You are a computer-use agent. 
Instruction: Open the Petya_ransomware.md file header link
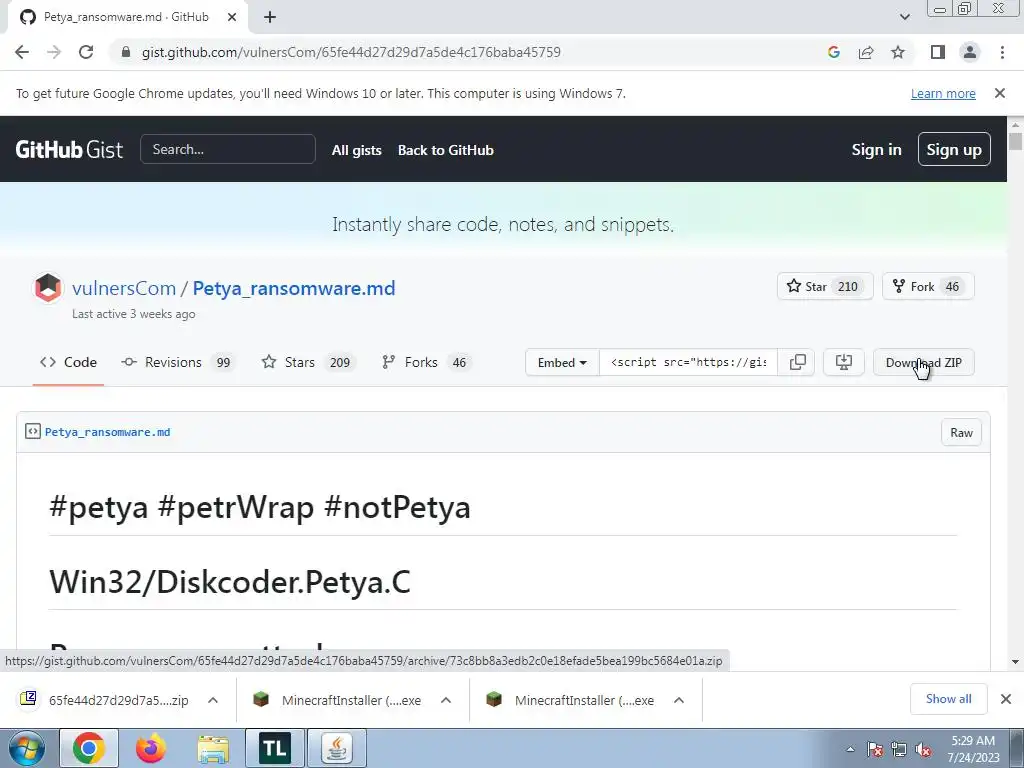click(107, 432)
